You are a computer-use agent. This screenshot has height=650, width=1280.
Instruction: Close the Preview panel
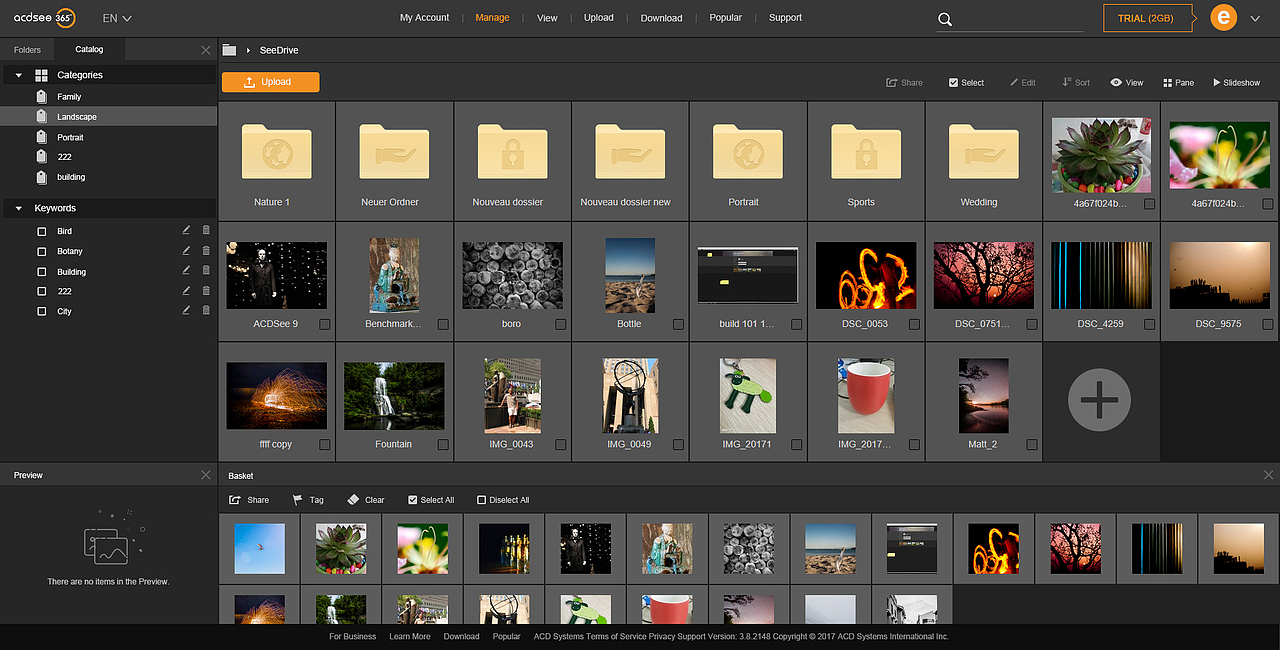(206, 475)
